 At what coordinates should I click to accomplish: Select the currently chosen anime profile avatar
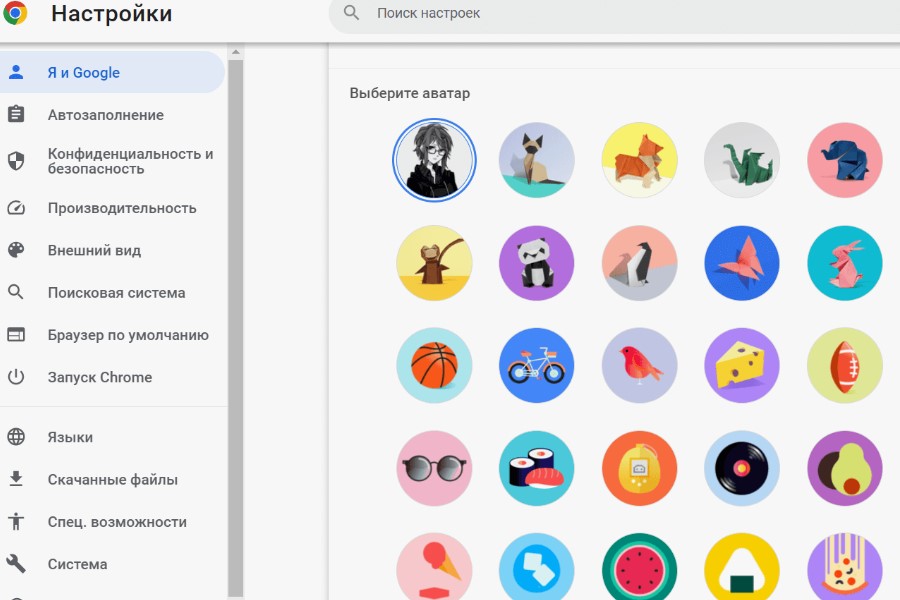pyautogui.click(x=434, y=160)
